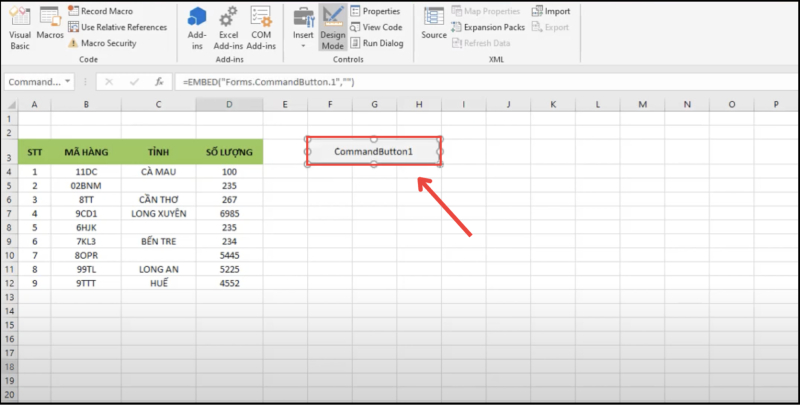The image size is (800, 405).
Task: Select cell with value 234
Action: (x=229, y=241)
